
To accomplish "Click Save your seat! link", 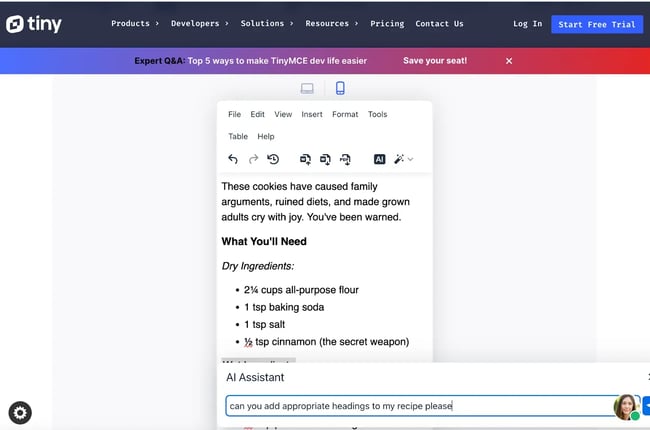I will click(x=435, y=61).
